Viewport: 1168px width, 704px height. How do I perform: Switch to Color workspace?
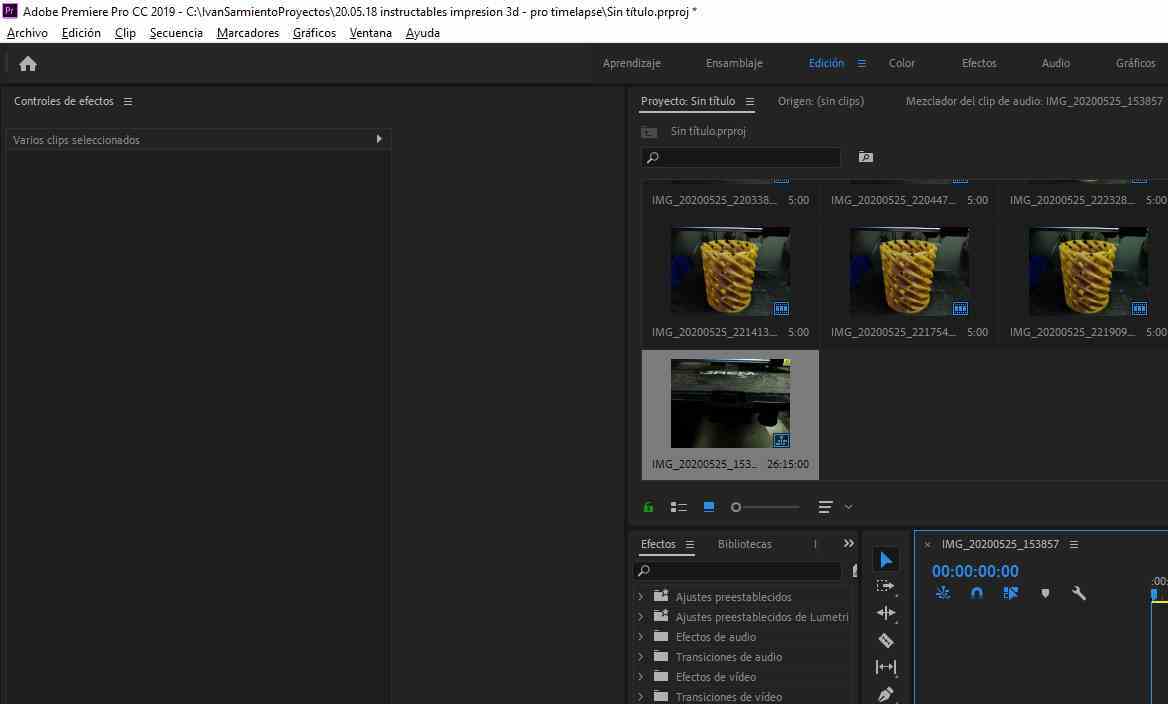coord(901,63)
